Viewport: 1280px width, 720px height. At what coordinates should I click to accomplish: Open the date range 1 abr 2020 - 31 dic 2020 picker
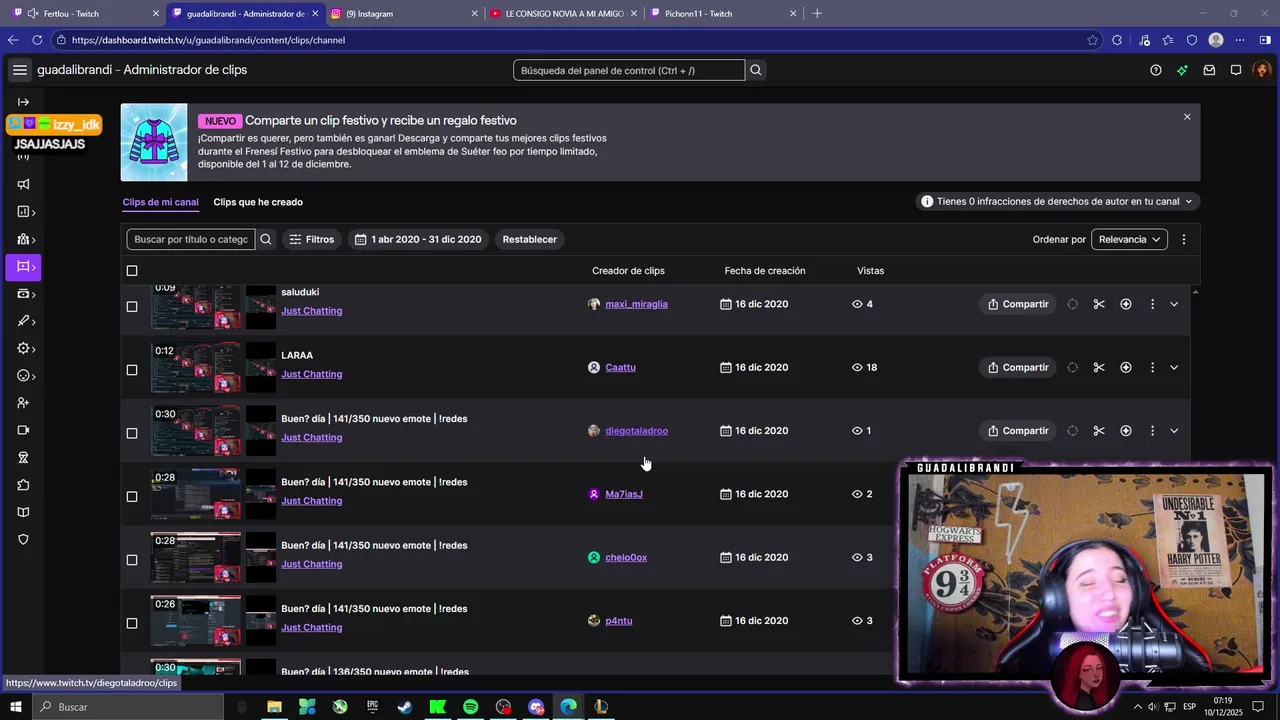click(418, 239)
